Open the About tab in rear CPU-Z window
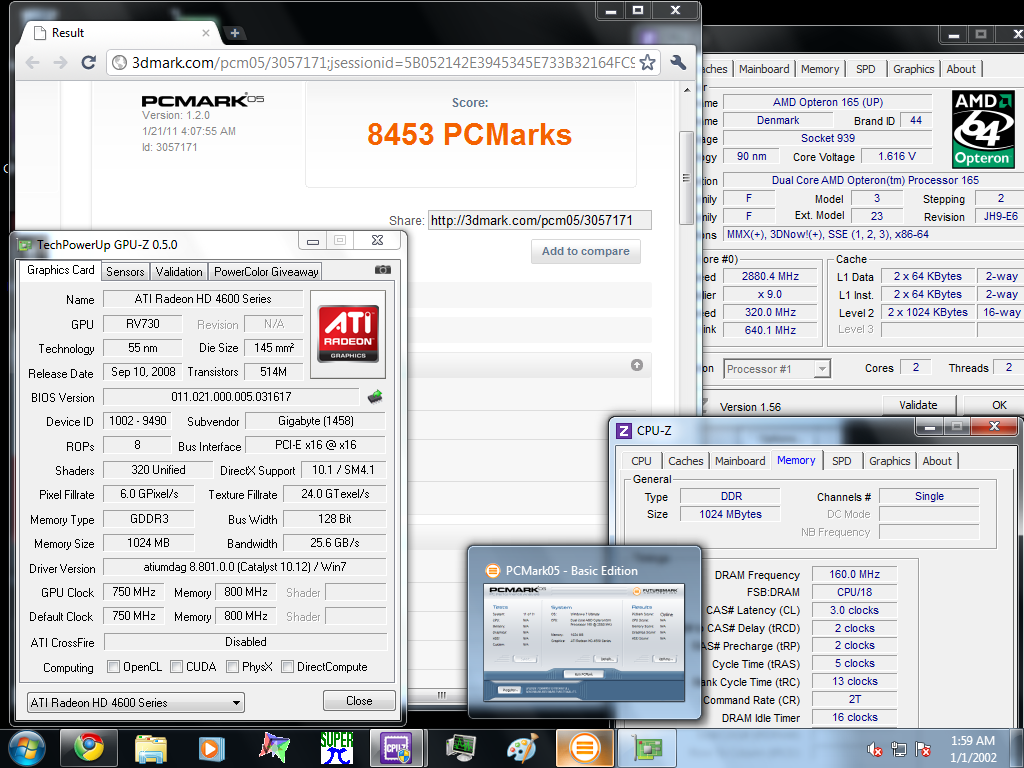 coord(961,69)
